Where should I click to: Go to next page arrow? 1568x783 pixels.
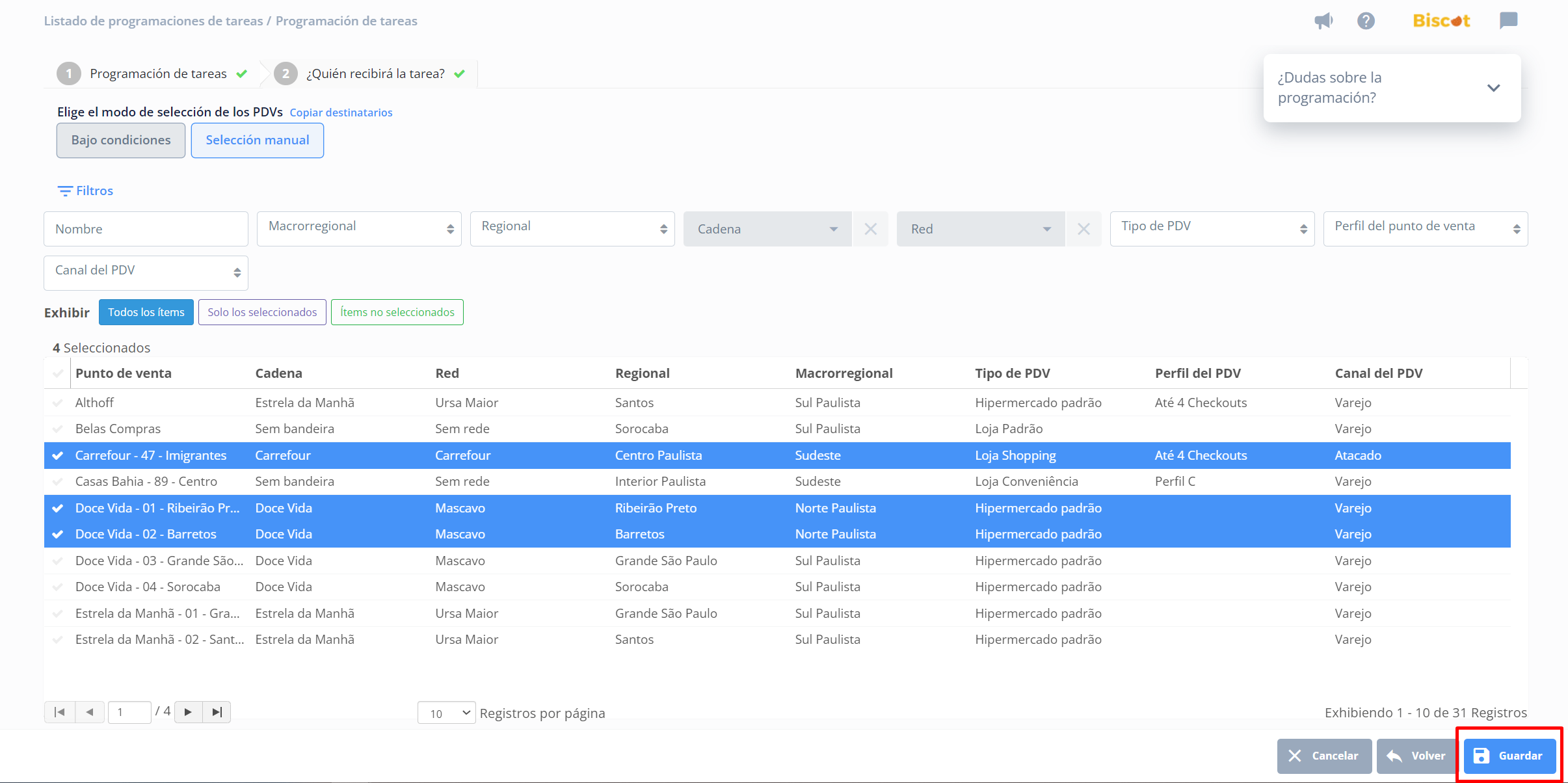pos(188,712)
